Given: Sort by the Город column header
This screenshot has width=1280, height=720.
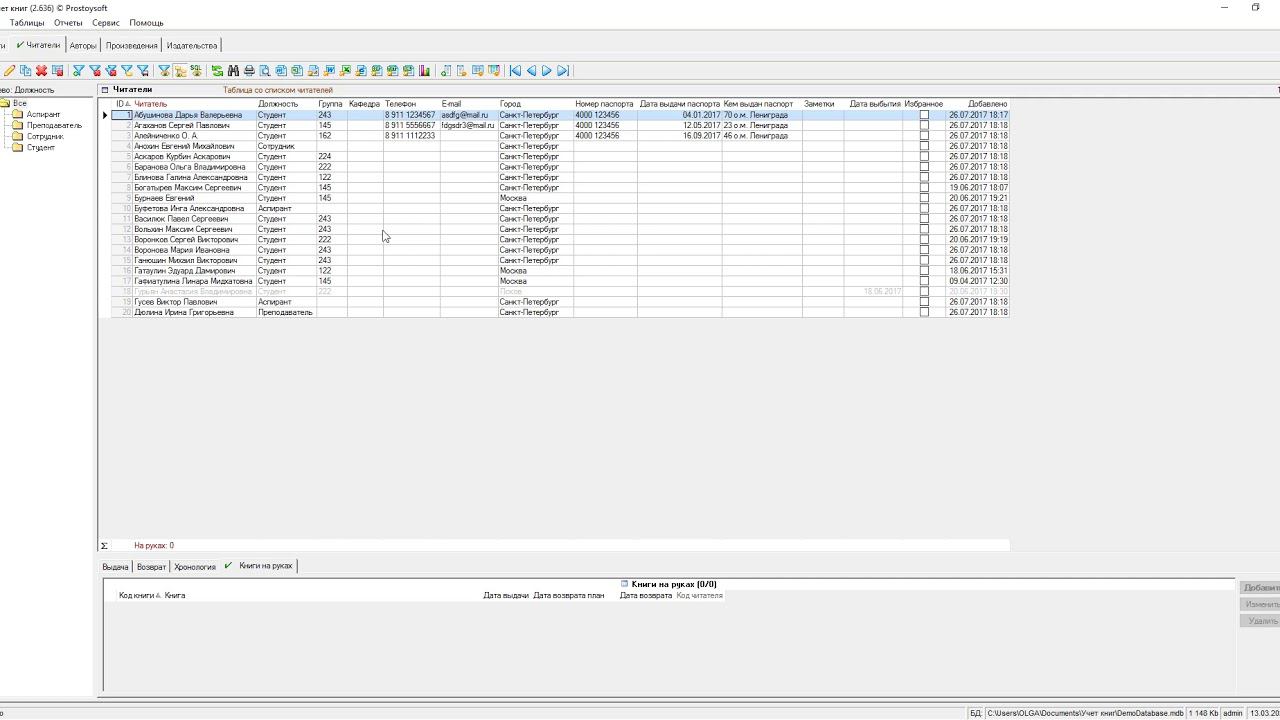Looking at the screenshot, I should coord(536,104).
